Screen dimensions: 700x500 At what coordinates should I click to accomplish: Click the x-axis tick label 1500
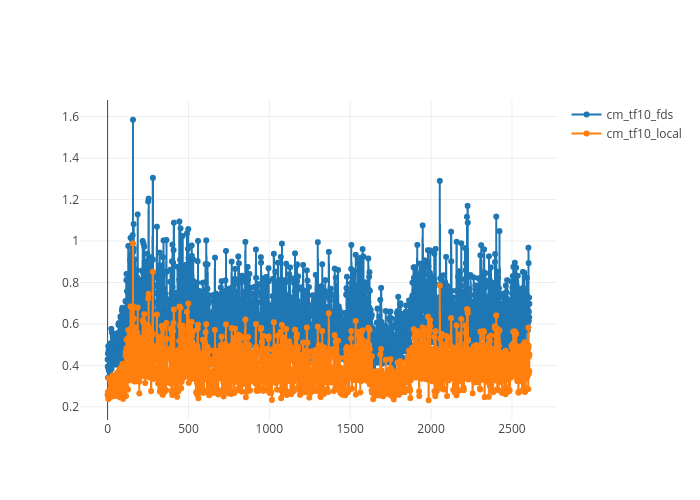(350, 428)
